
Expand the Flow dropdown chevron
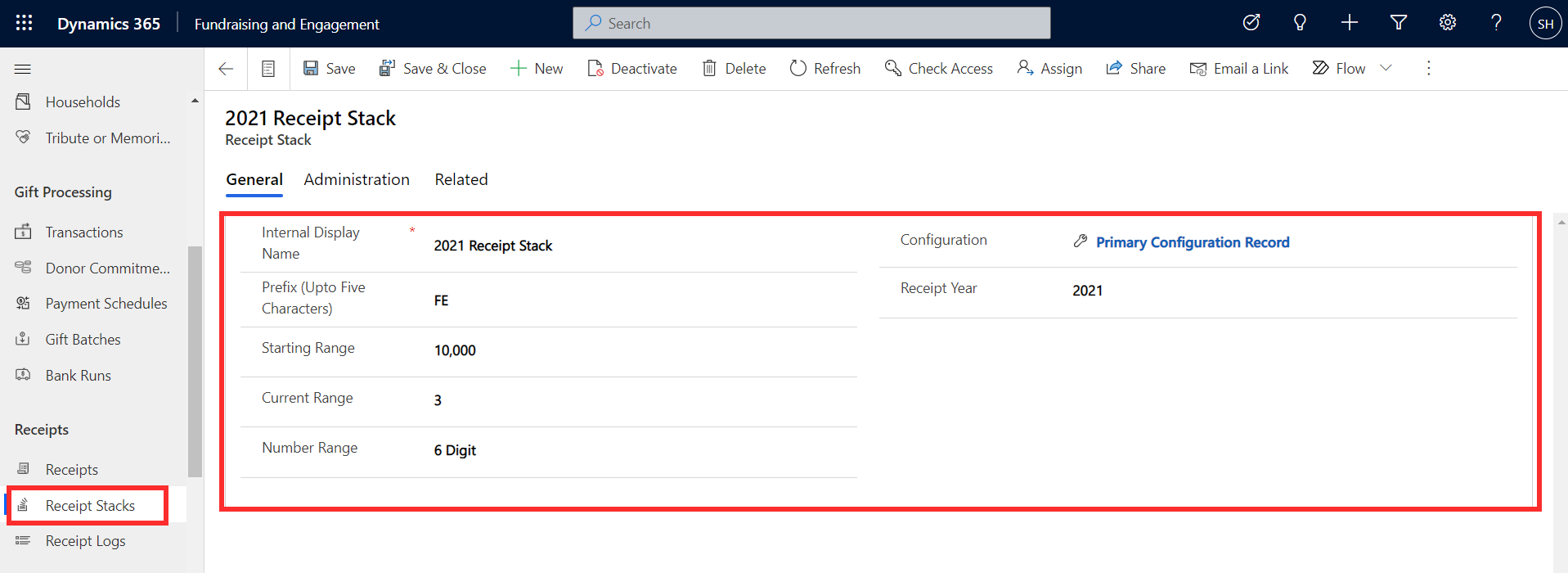[1386, 68]
